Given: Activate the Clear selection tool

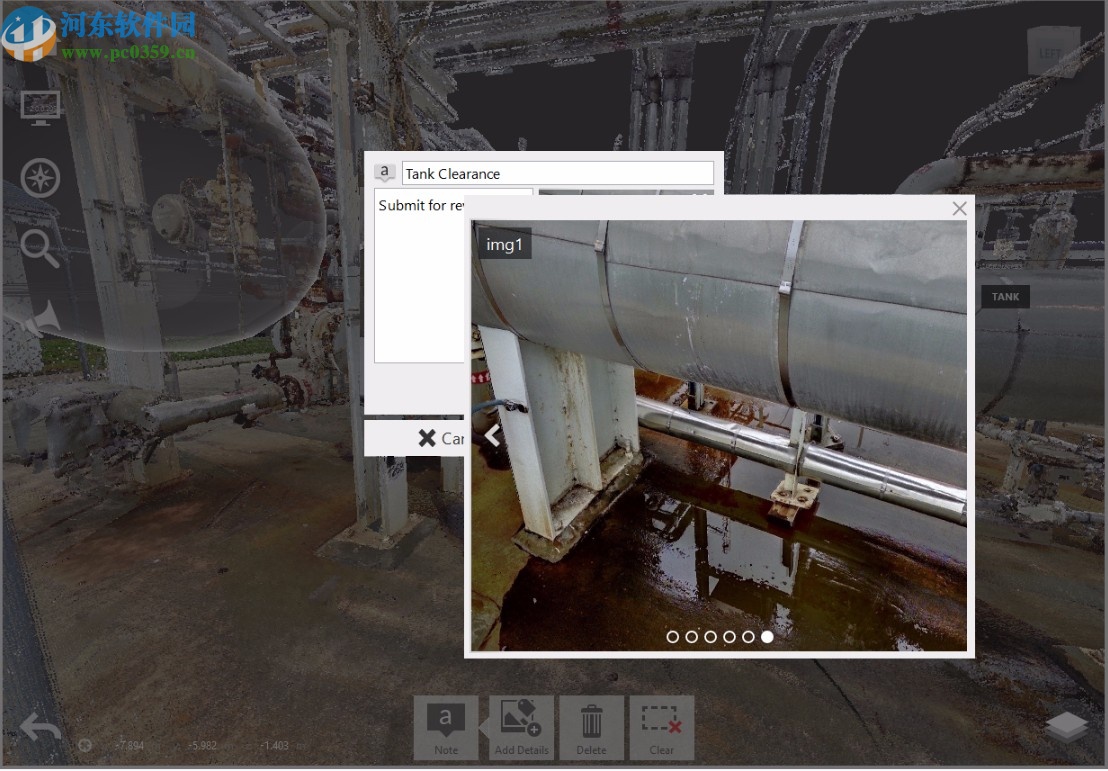Looking at the screenshot, I should pyautogui.click(x=661, y=727).
